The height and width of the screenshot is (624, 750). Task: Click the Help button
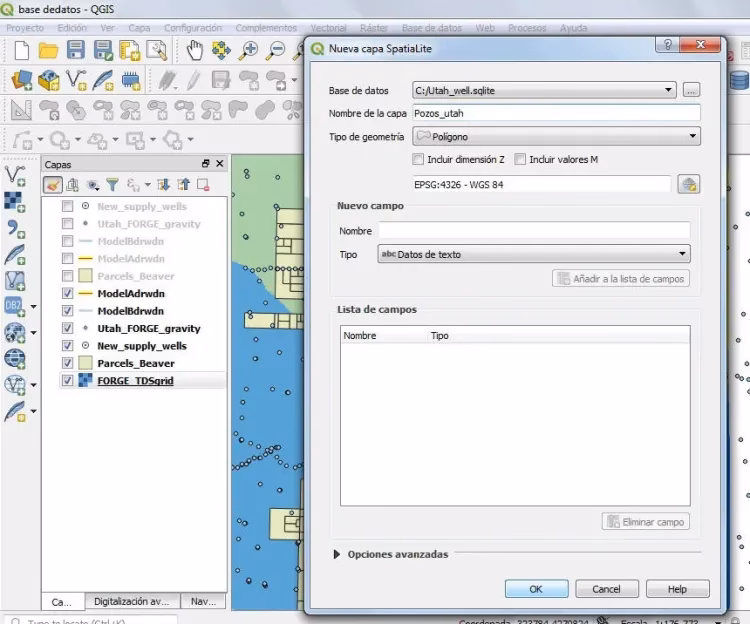(677, 589)
